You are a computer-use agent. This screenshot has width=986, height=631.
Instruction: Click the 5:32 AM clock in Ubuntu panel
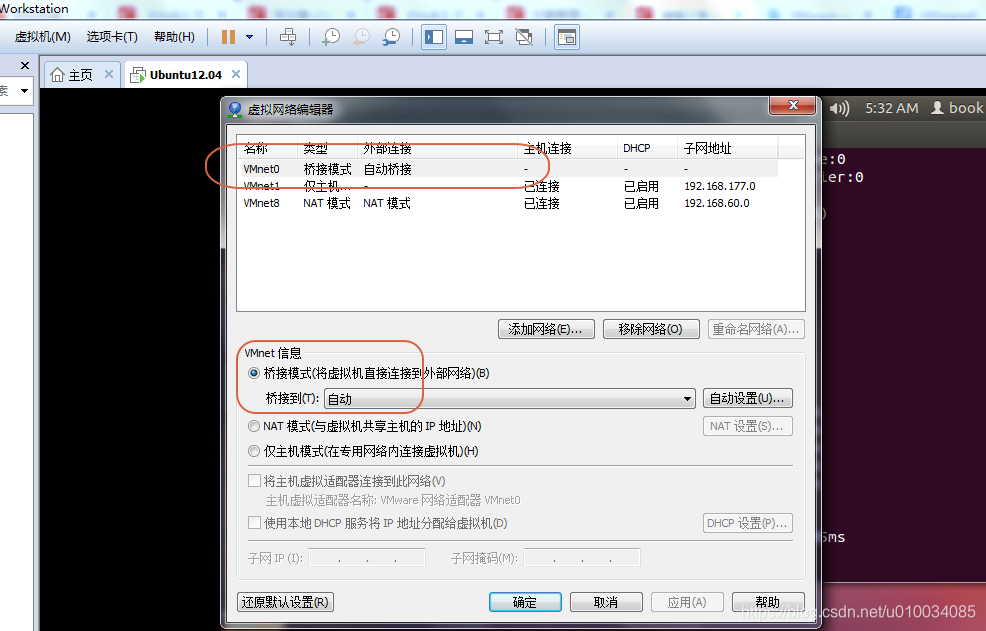click(x=892, y=108)
